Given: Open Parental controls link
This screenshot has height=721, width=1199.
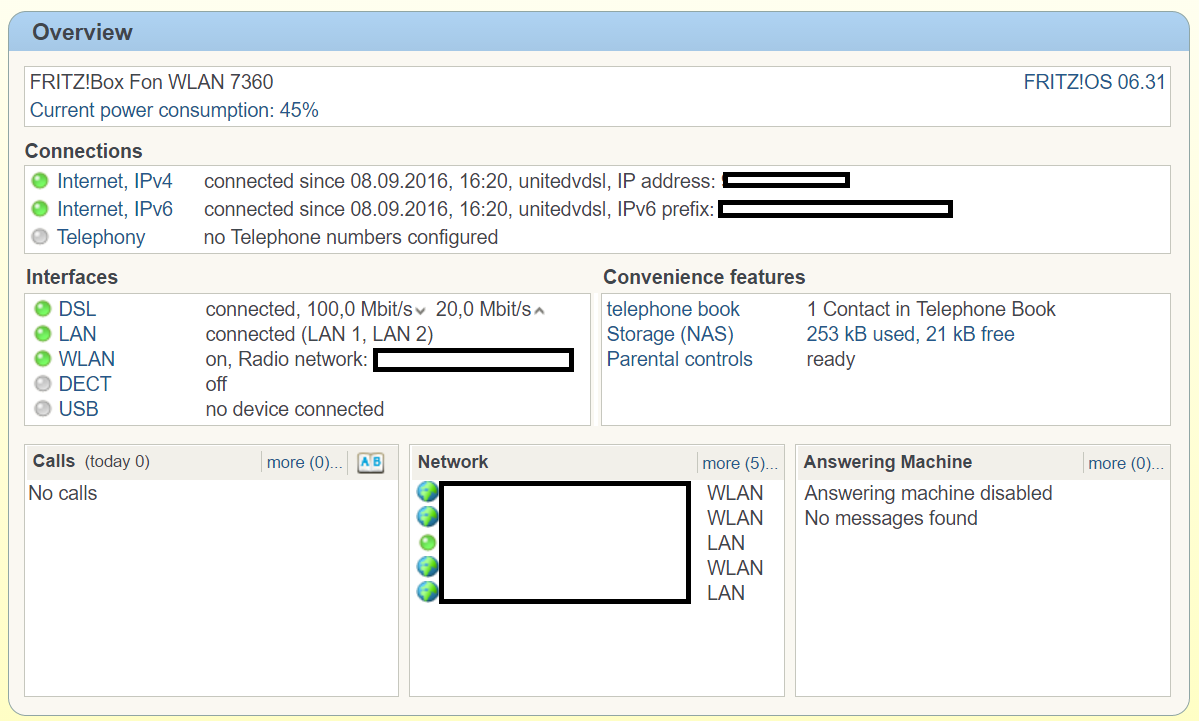Looking at the screenshot, I should pos(679,359).
